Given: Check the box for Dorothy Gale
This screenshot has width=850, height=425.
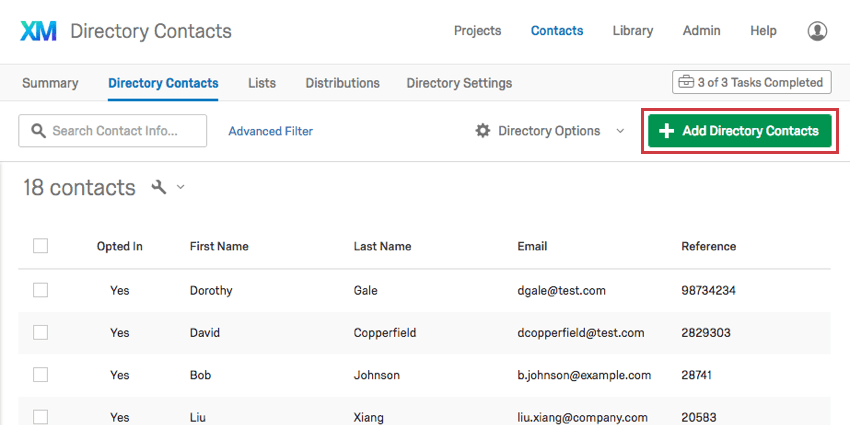Looking at the screenshot, I should click(40, 291).
